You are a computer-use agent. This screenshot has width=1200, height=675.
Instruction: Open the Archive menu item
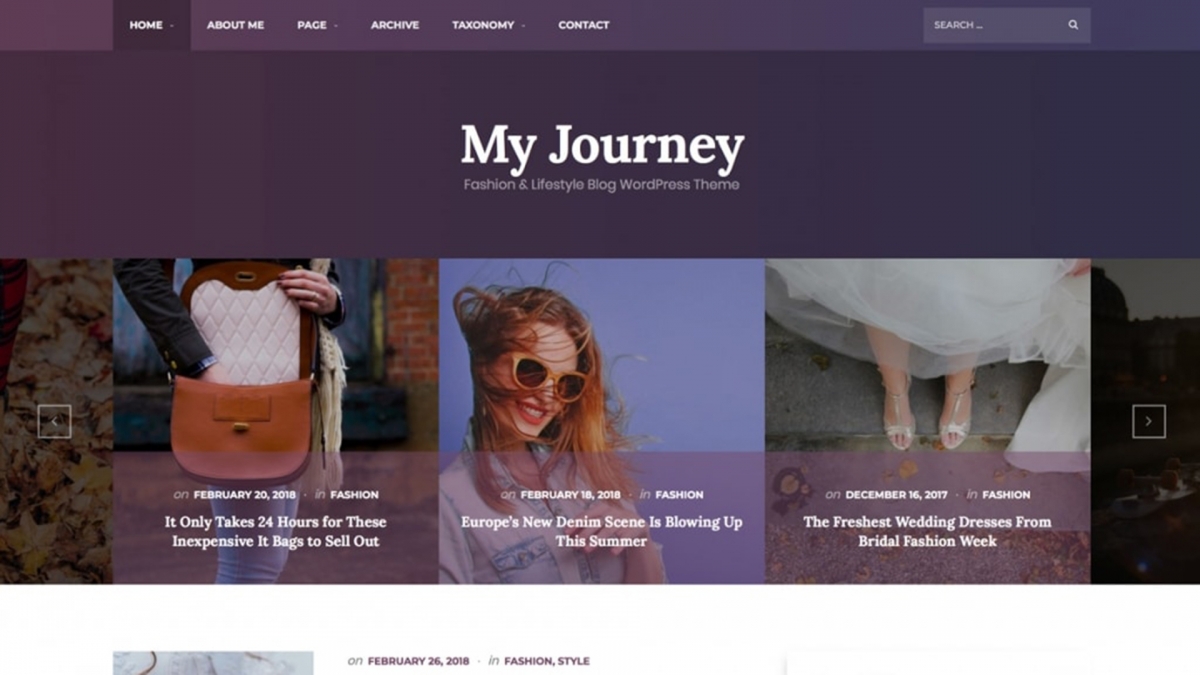tap(395, 25)
